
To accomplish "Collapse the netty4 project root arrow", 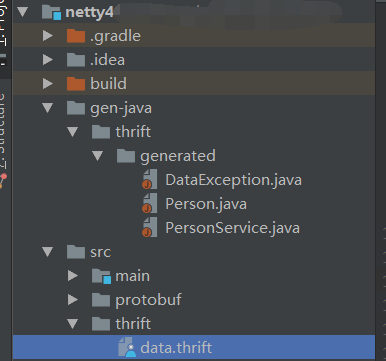I will (23, 12).
